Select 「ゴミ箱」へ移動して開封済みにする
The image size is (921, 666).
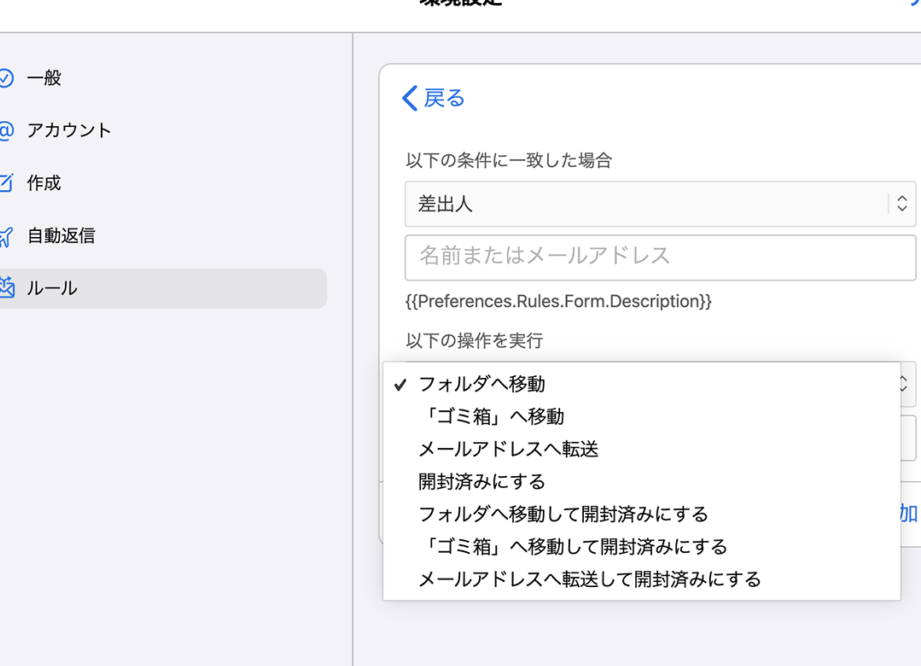point(572,547)
